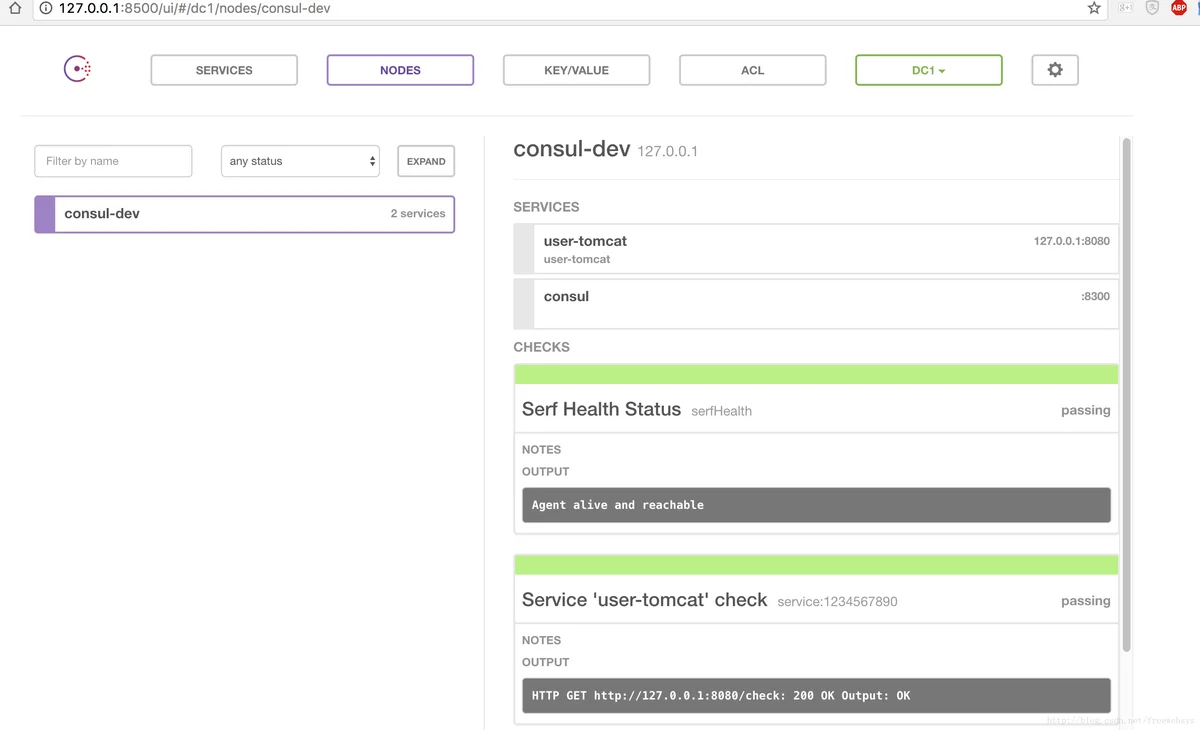Image resolution: width=1200 pixels, height=730 pixels.
Task: Open the 'any status' filter dropdown
Action: point(300,161)
